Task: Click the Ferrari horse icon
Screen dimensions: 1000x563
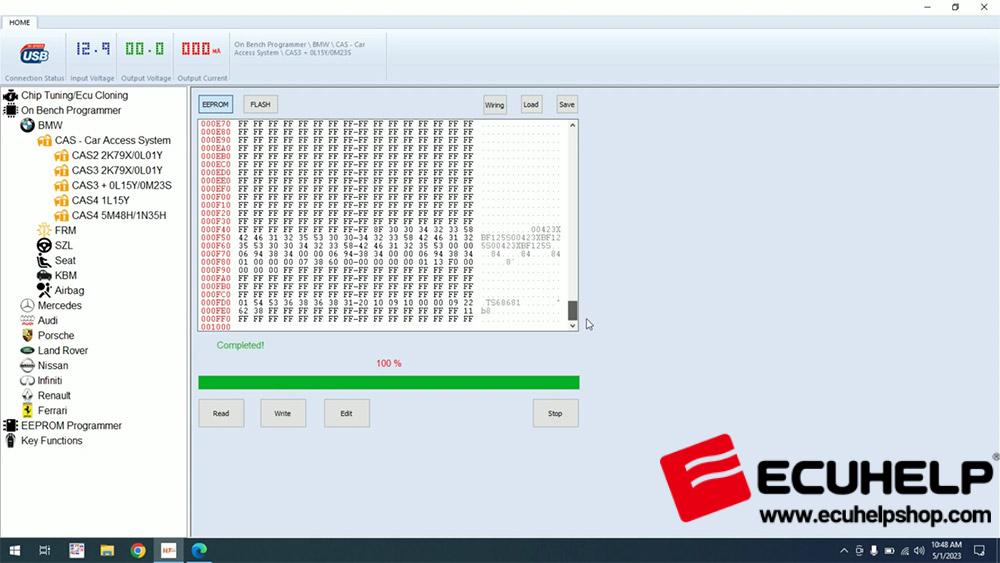Action: [x=27, y=411]
